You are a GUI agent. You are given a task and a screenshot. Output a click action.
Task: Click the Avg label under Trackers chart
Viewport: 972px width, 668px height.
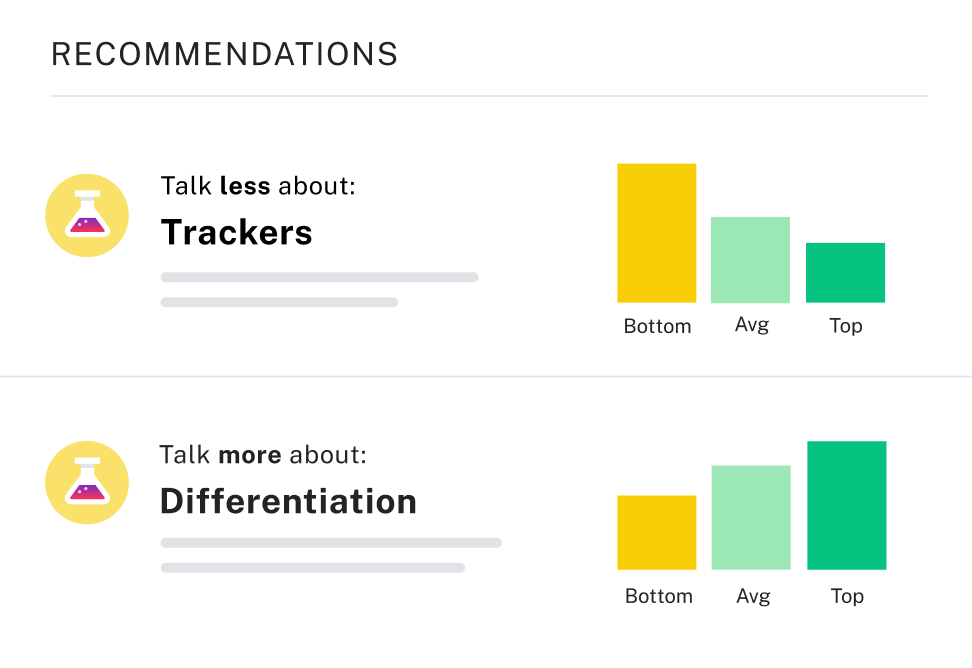tap(752, 325)
